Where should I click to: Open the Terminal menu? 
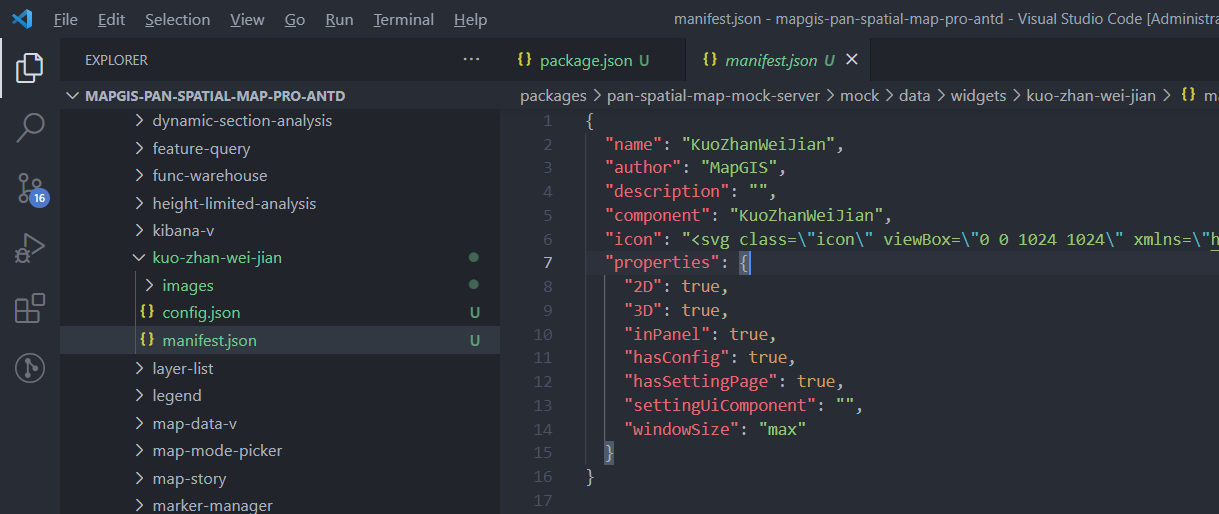pyautogui.click(x=403, y=20)
